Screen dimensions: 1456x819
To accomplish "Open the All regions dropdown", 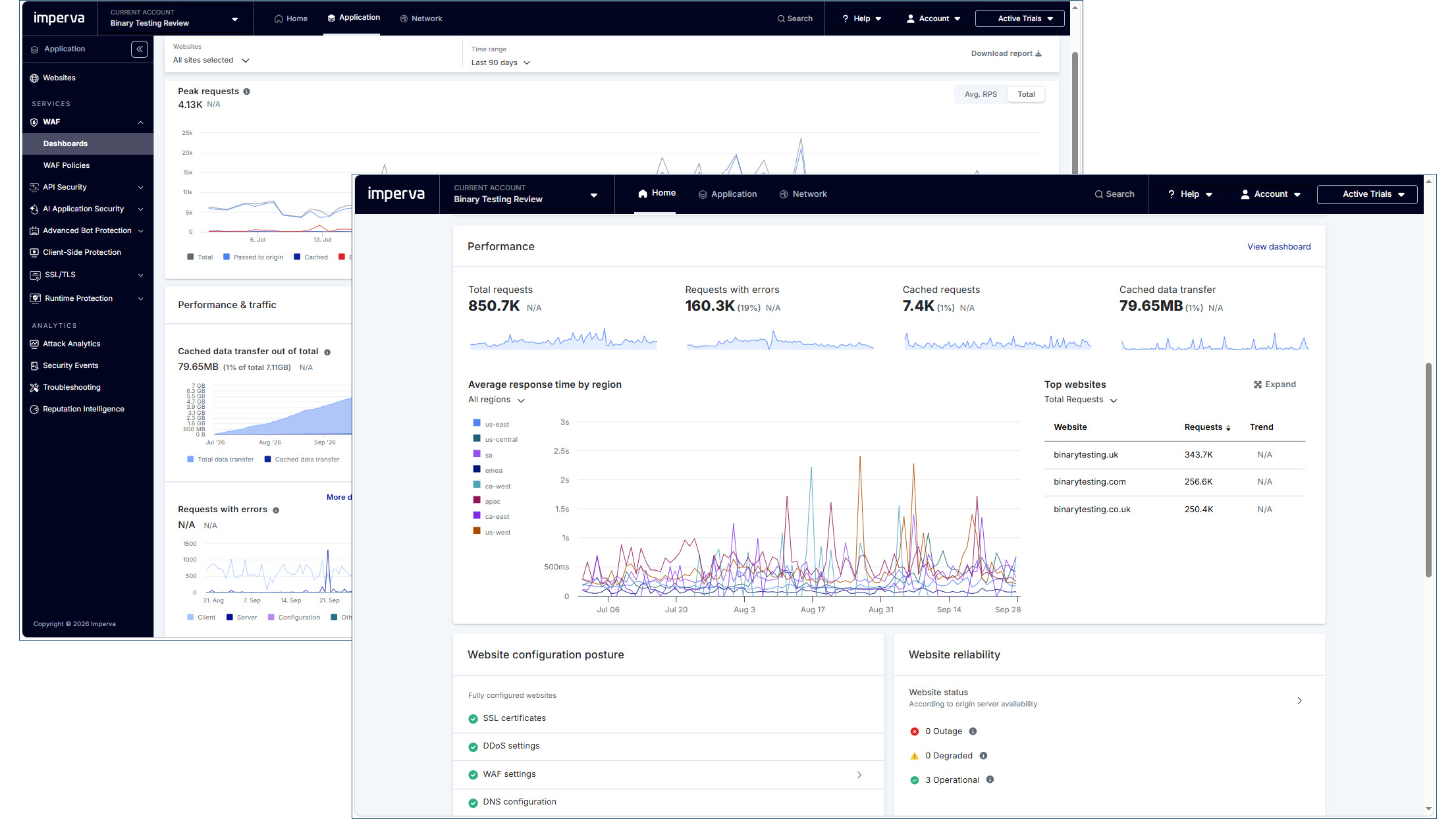I will [497, 400].
